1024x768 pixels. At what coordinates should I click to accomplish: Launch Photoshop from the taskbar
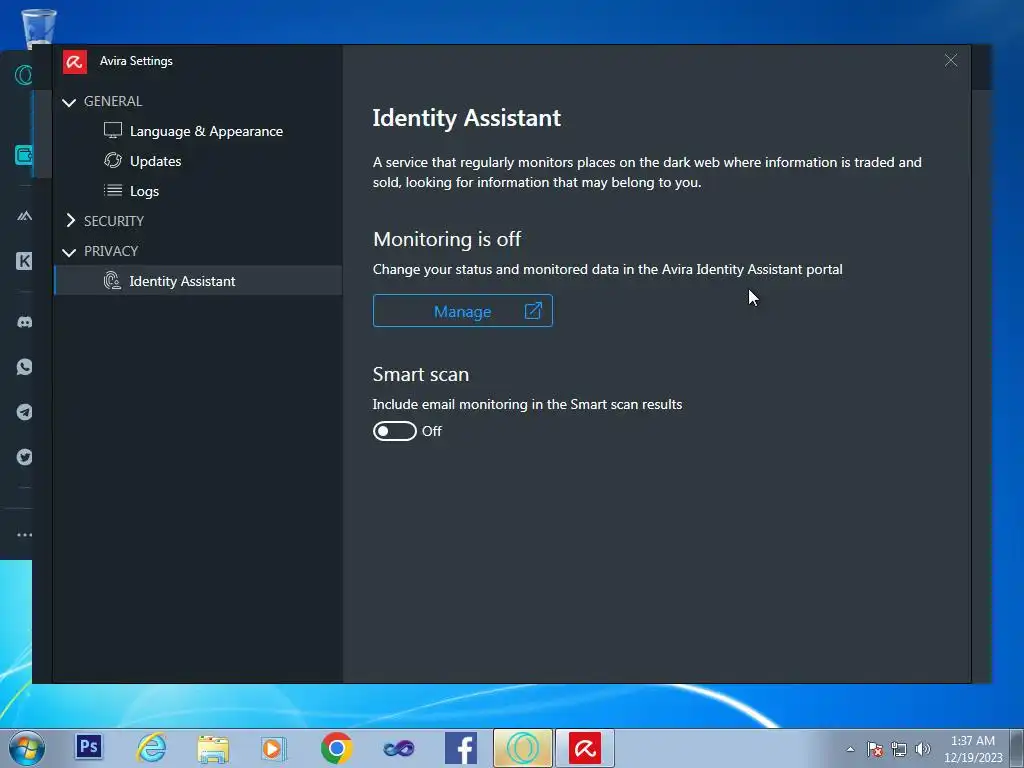[x=88, y=746]
